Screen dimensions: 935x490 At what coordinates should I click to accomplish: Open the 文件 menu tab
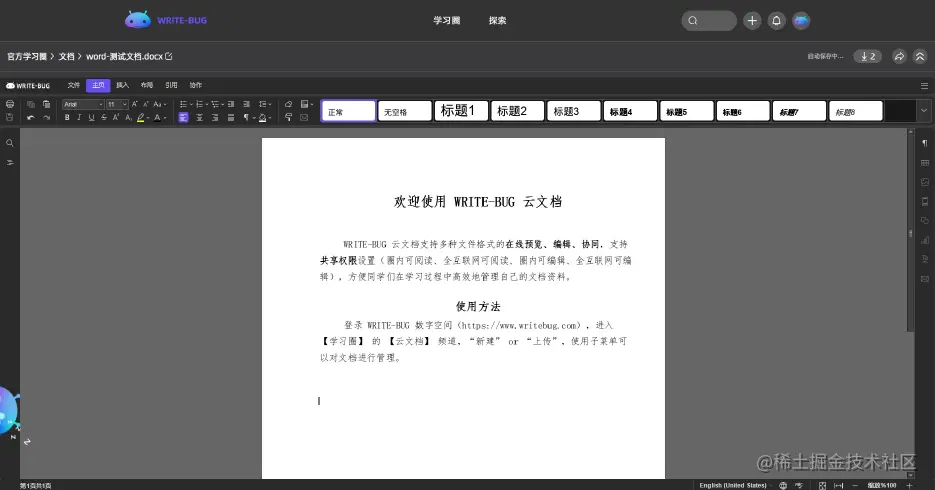click(73, 85)
